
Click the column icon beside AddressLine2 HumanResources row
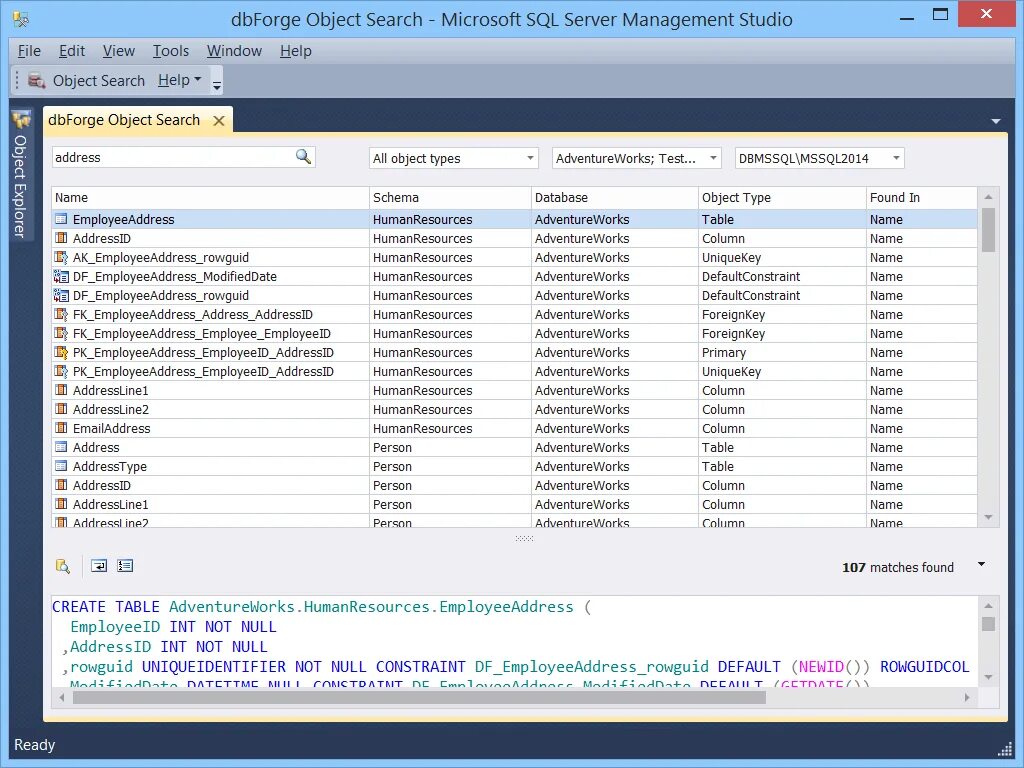tap(61, 409)
